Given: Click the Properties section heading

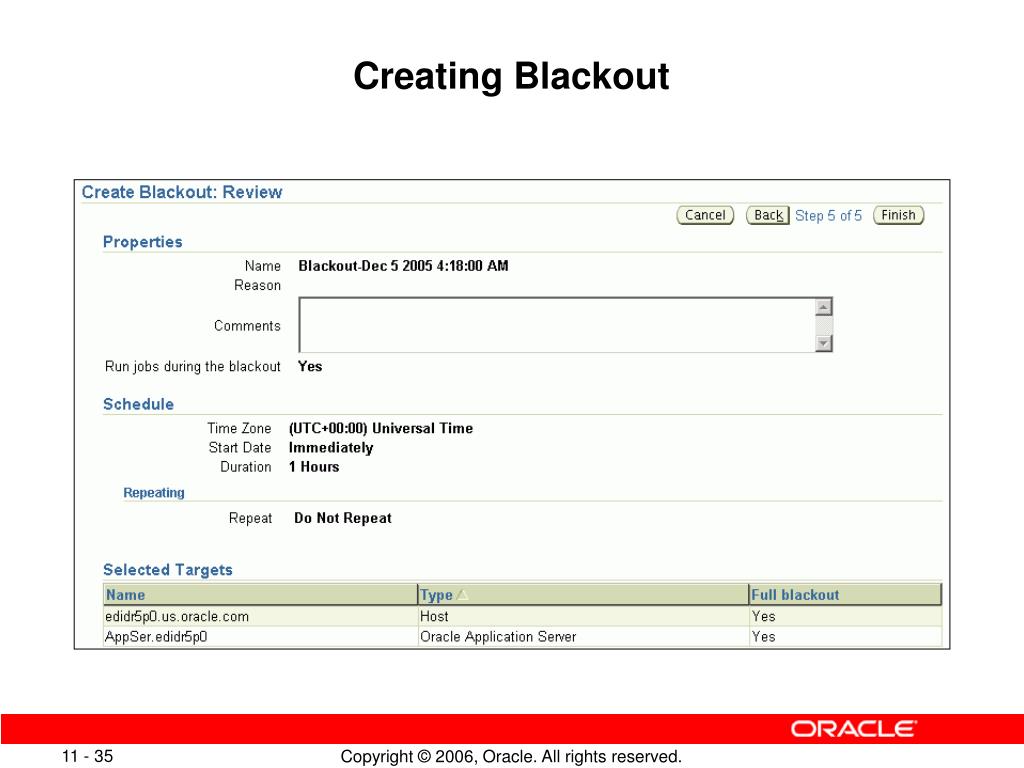Looking at the screenshot, I should click(143, 242).
